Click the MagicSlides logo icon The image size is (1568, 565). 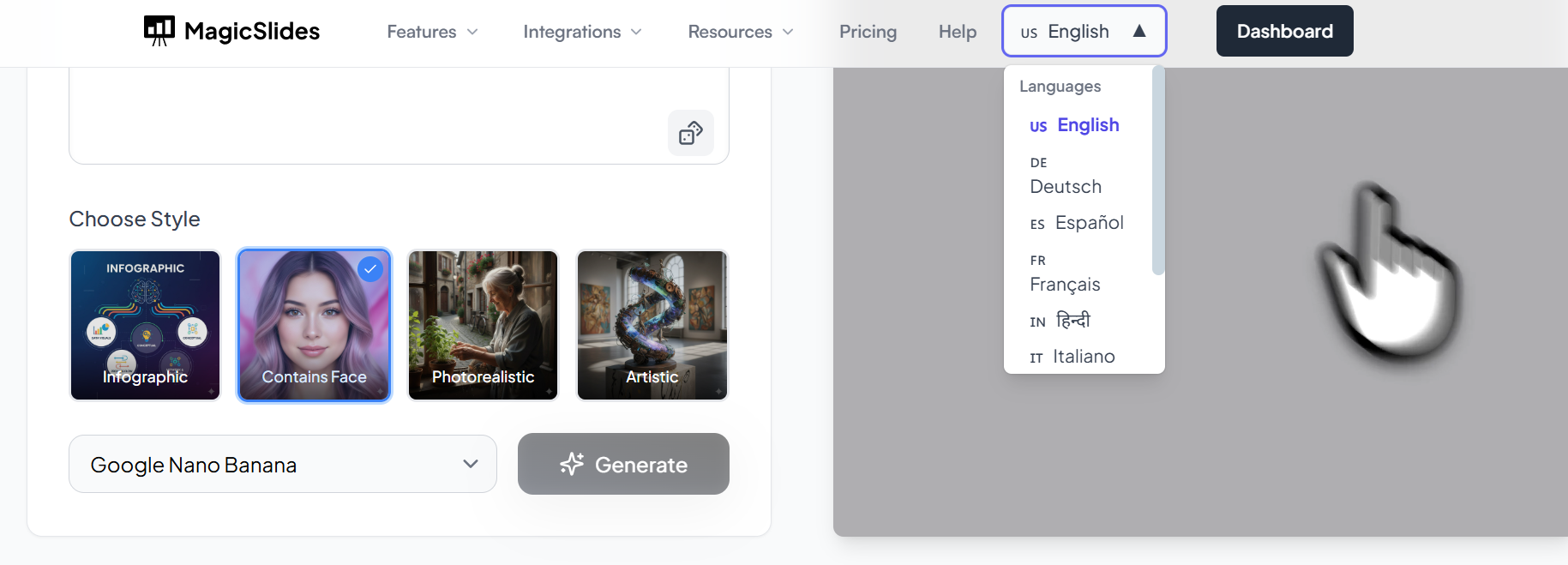click(159, 31)
